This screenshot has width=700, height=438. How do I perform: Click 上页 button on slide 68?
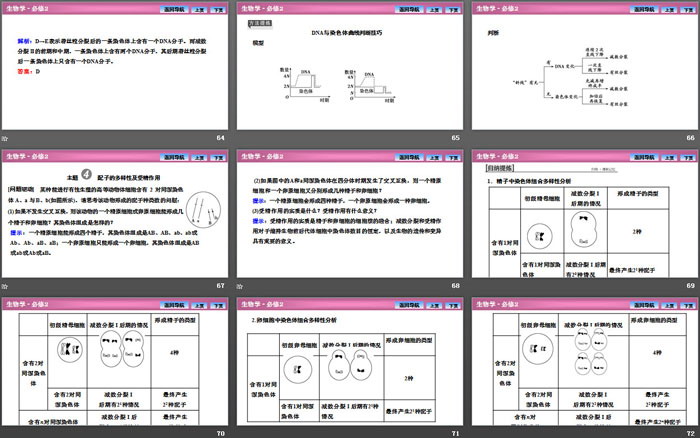pyautogui.click(x=434, y=157)
